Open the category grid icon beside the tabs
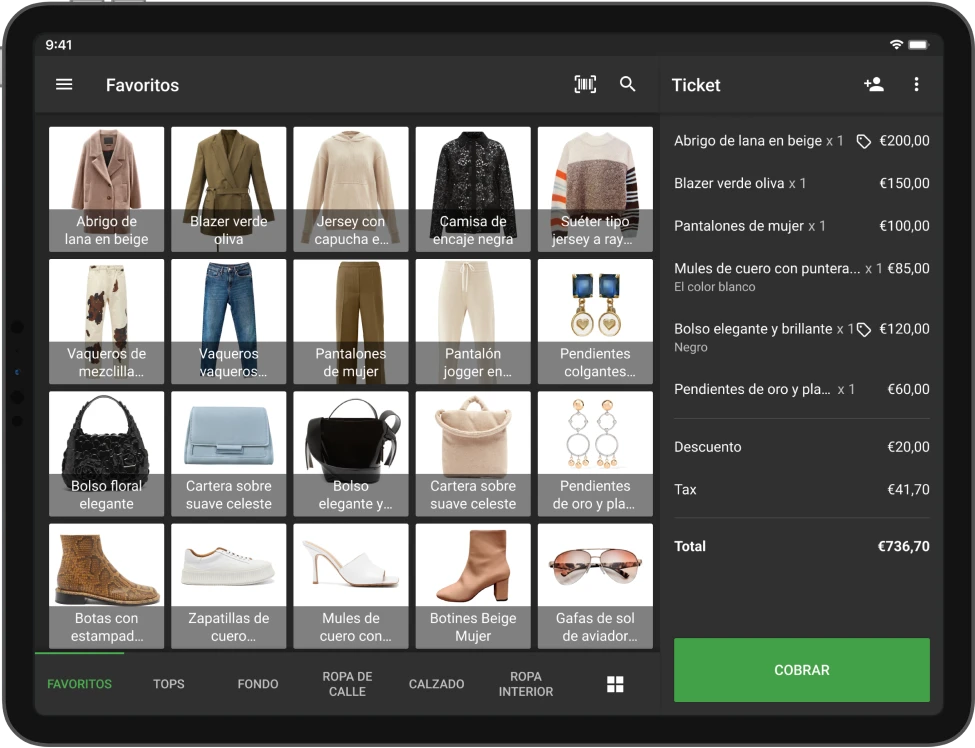The height and width of the screenshot is (748, 975). [x=614, y=684]
